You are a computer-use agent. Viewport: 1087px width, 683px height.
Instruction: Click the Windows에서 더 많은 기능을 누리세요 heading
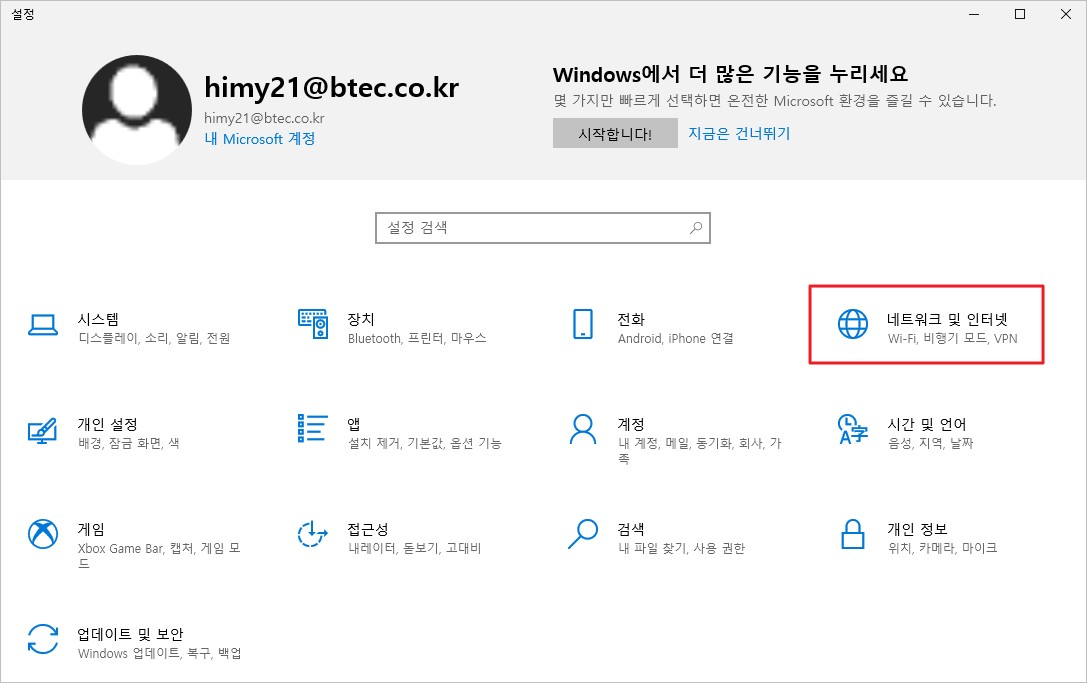[731, 74]
